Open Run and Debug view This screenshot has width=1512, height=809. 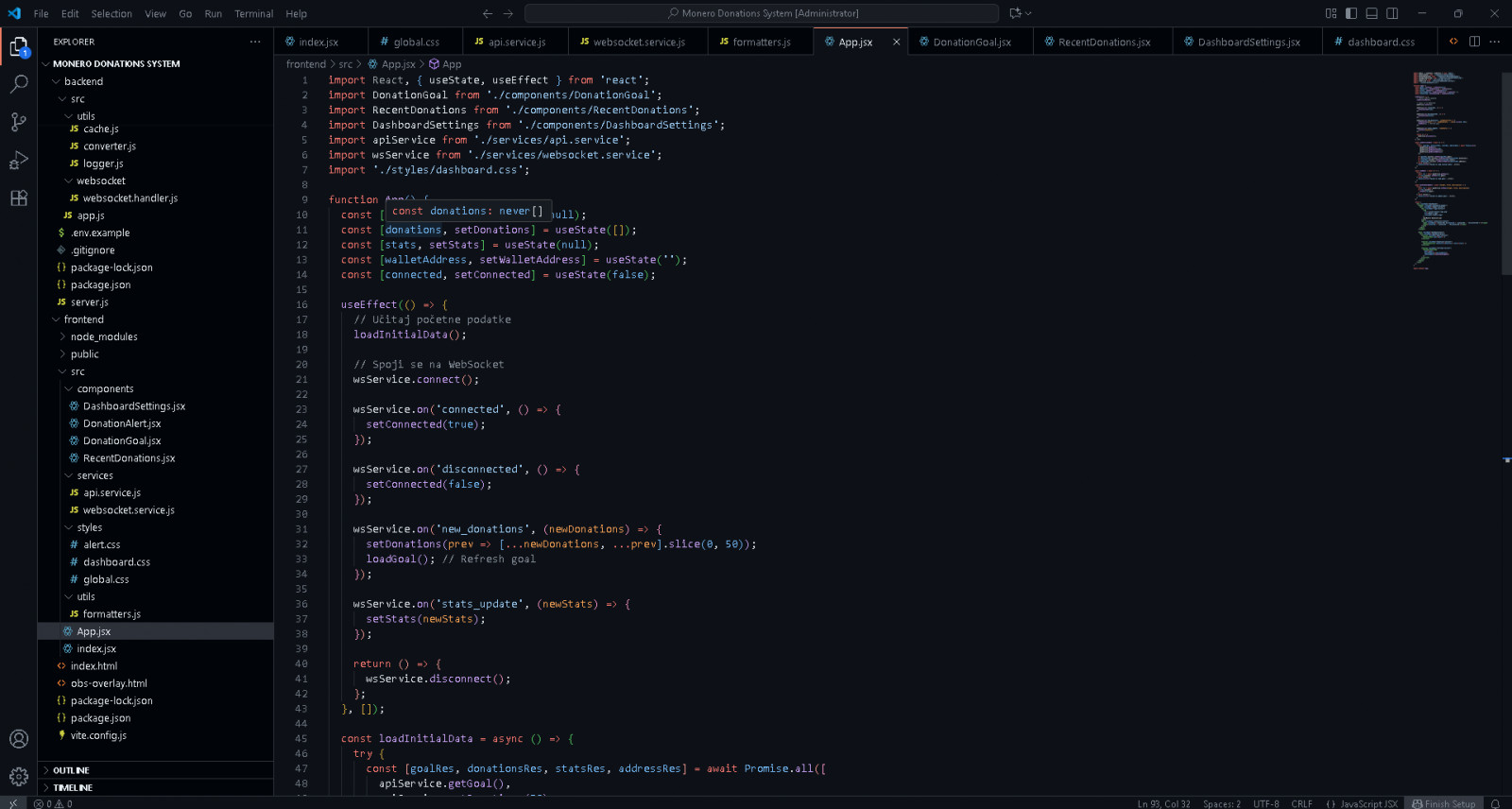pyautogui.click(x=19, y=160)
